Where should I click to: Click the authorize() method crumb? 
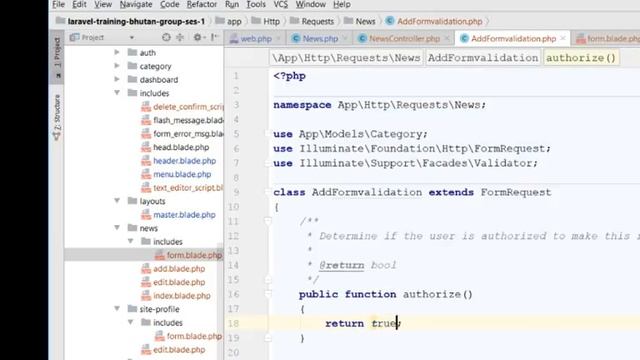click(x=581, y=58)
